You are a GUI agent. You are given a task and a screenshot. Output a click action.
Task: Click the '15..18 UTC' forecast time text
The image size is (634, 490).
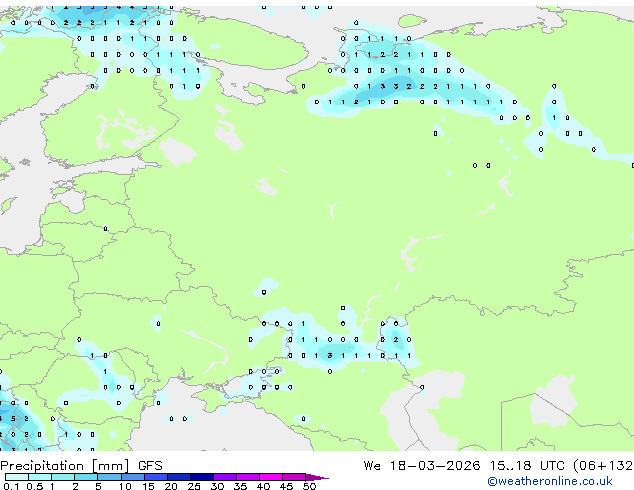point(528,466)
